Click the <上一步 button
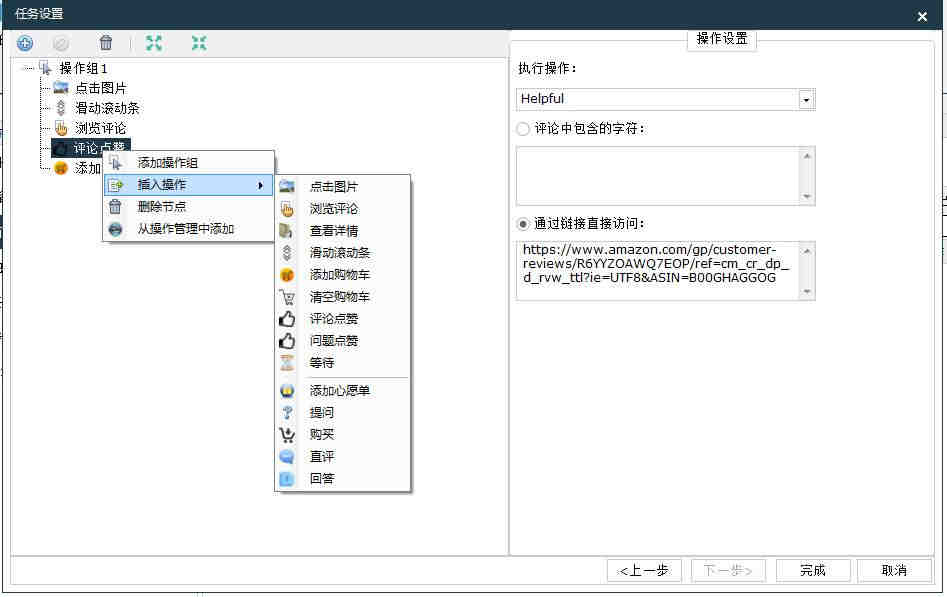The height and width of the screenshot is (597, 947). tap(644, 570)
